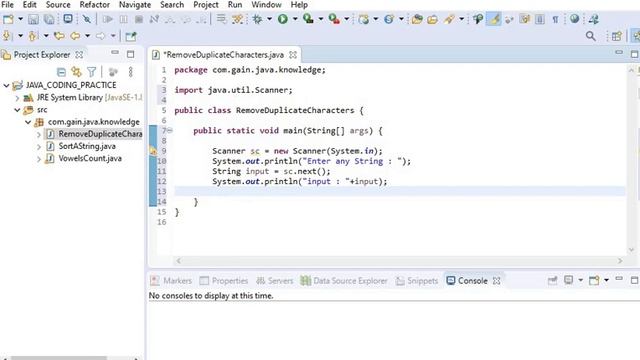Click the magnifier Quick Access search icon
Screen dimensions: 640x360
tap(591, 36)
